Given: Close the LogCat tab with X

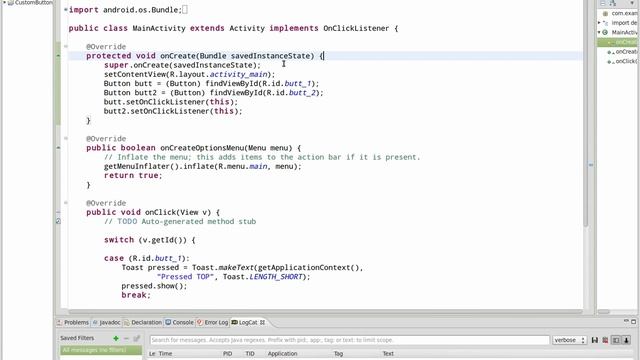Looking at the screenshot, I should pyautogui.click(x=262, y=322).
